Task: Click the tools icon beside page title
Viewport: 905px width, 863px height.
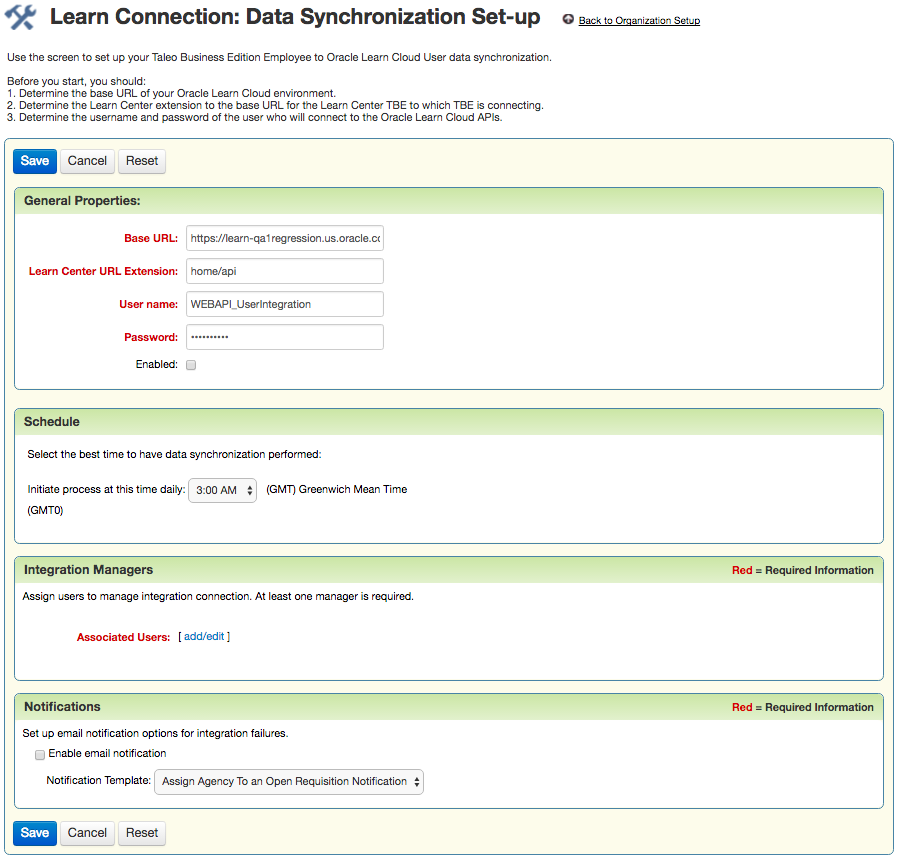Action: pyautogui.click(x=21, y=17)
